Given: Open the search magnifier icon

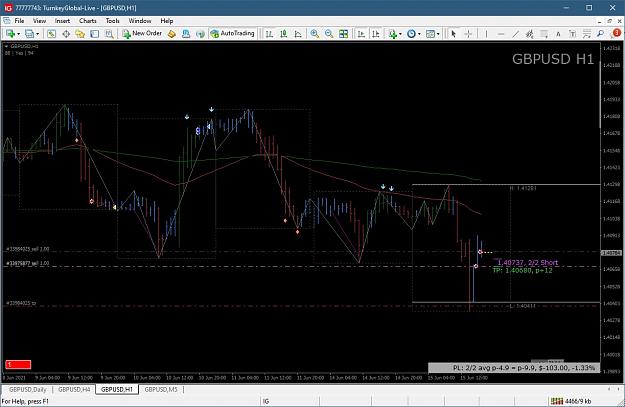Looking at the screenshot, I should coord(600,34).
